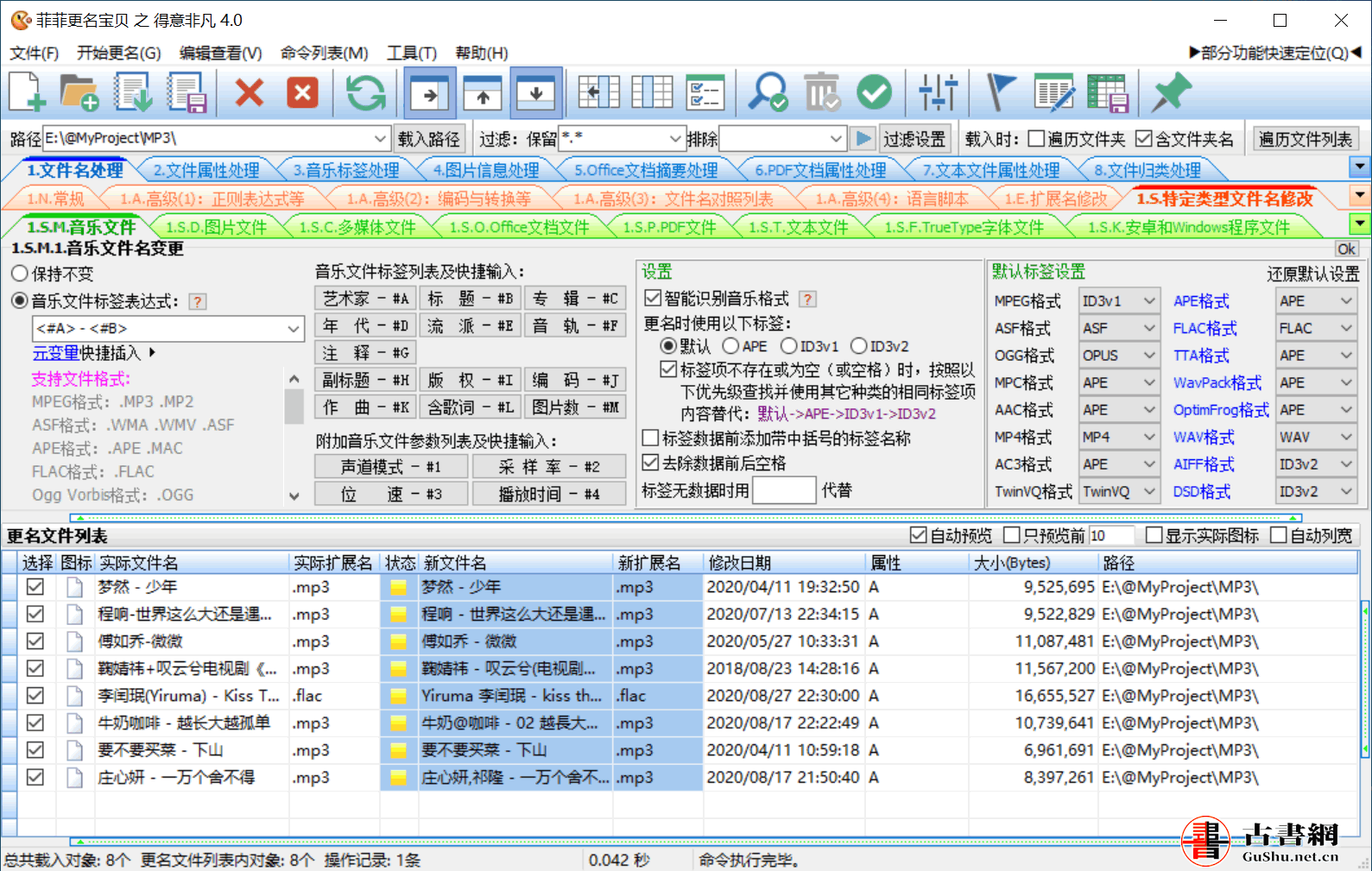Open the 命令列表(M) menu
Viewport: 1372px width, 871px height.
[325, 53]
